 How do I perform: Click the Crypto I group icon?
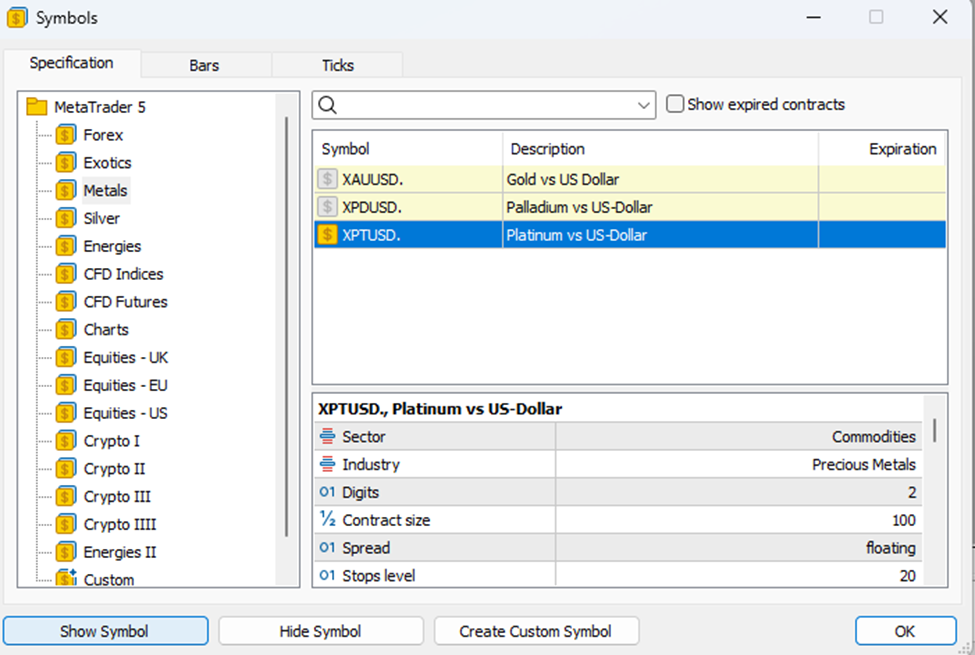click(x=65, y=441)
